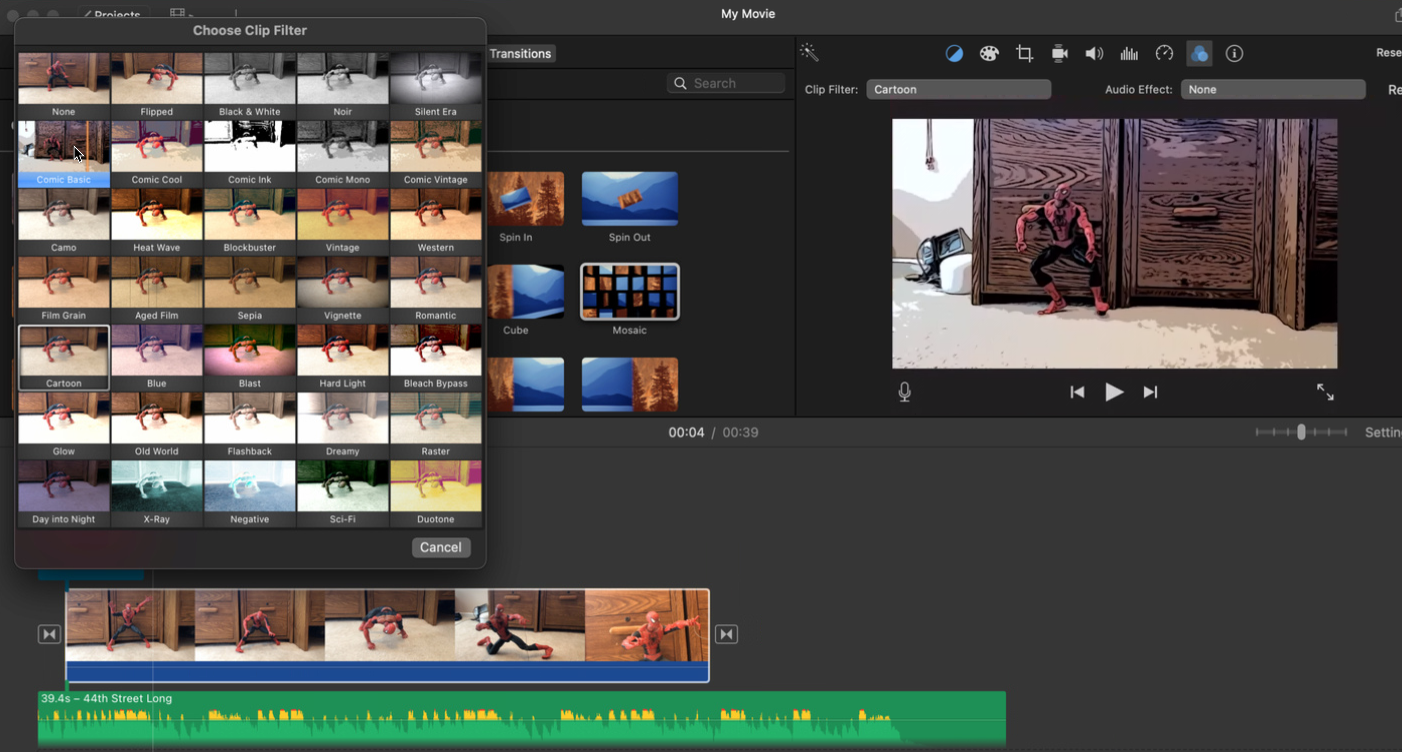Screen dimensions: 1402x752
Task: Apply the Western filter
Action: pyautogui.click(x=436, y=222)
